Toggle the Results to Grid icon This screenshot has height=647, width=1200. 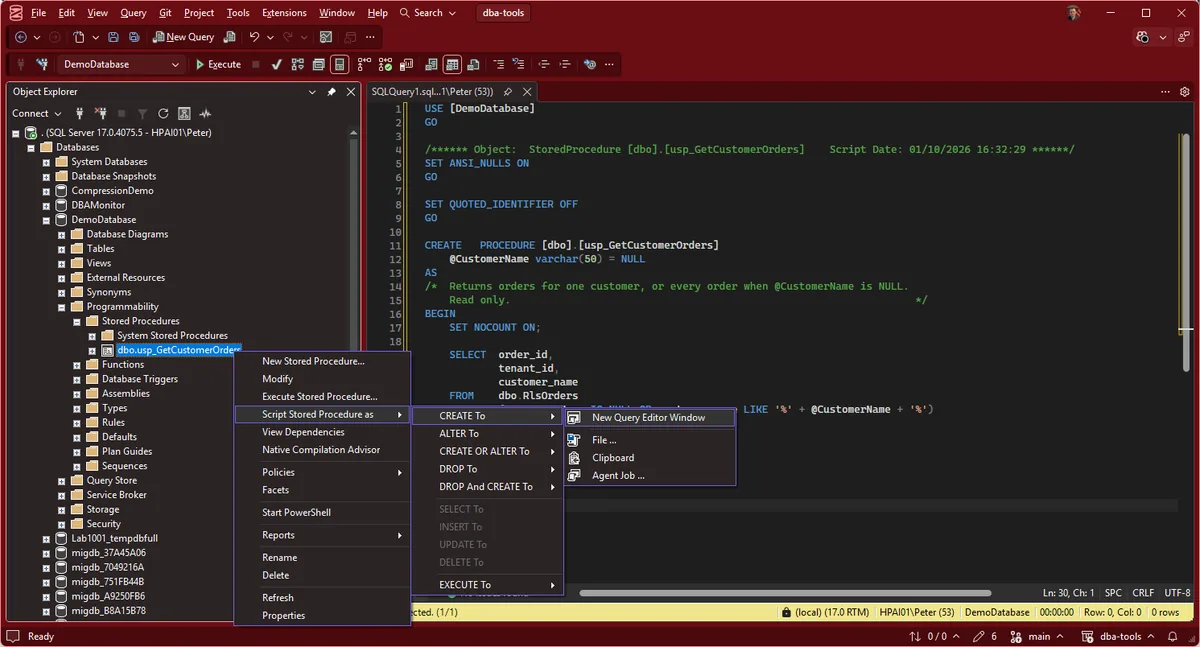tap(452, 64)
